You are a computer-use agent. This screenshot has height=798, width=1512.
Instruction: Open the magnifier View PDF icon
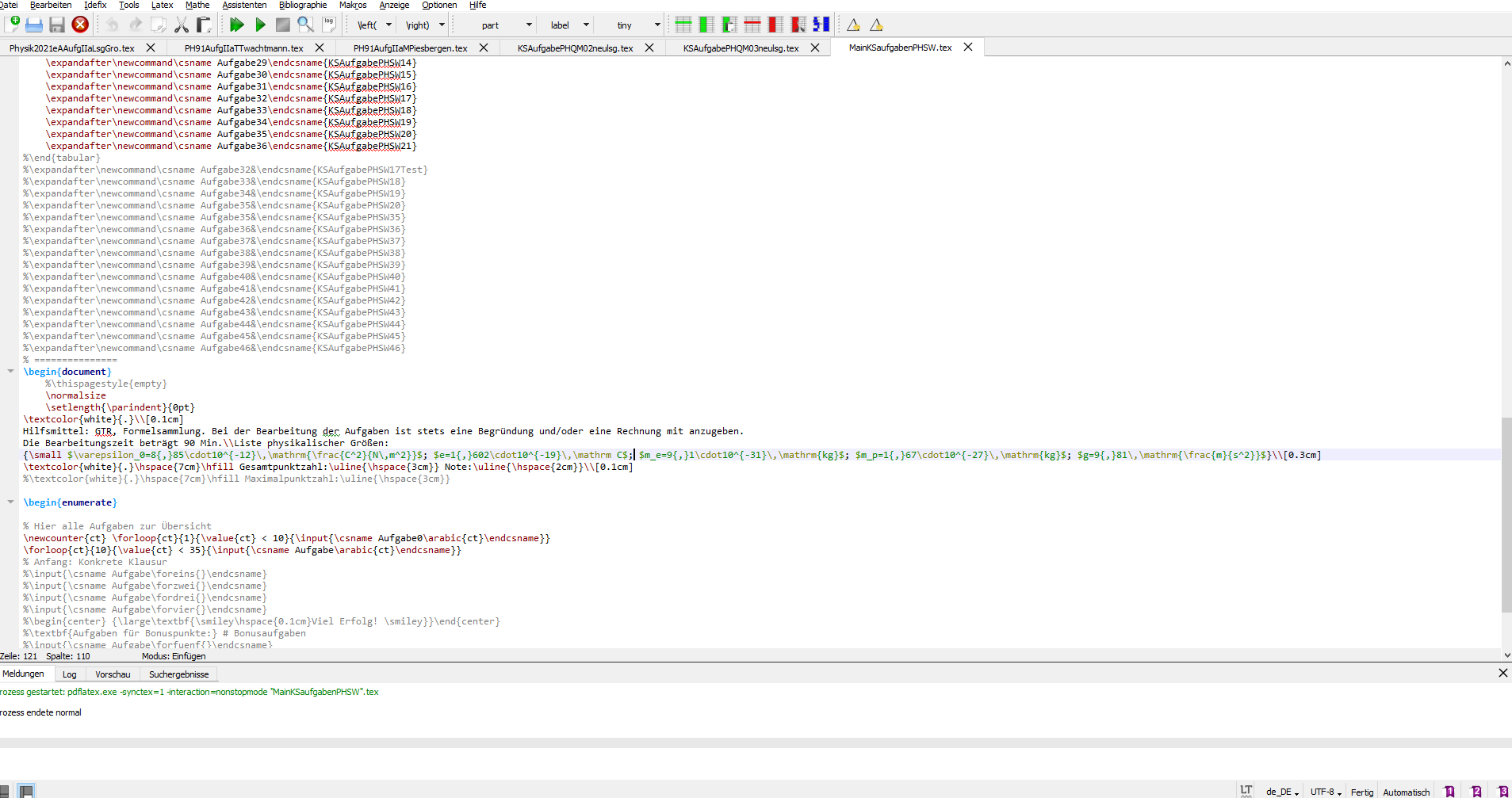tap(305, 25)
